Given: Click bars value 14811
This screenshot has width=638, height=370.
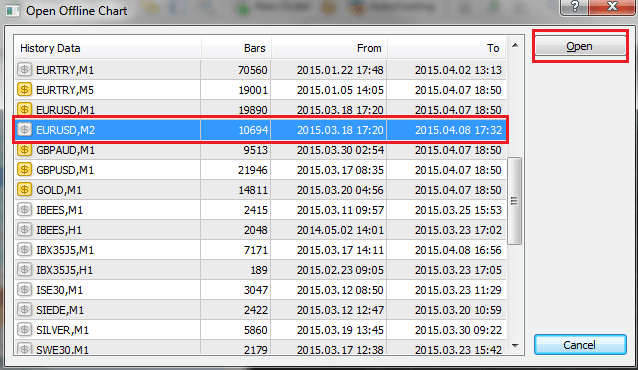Looking at the screenshot, I should (253, 190).
